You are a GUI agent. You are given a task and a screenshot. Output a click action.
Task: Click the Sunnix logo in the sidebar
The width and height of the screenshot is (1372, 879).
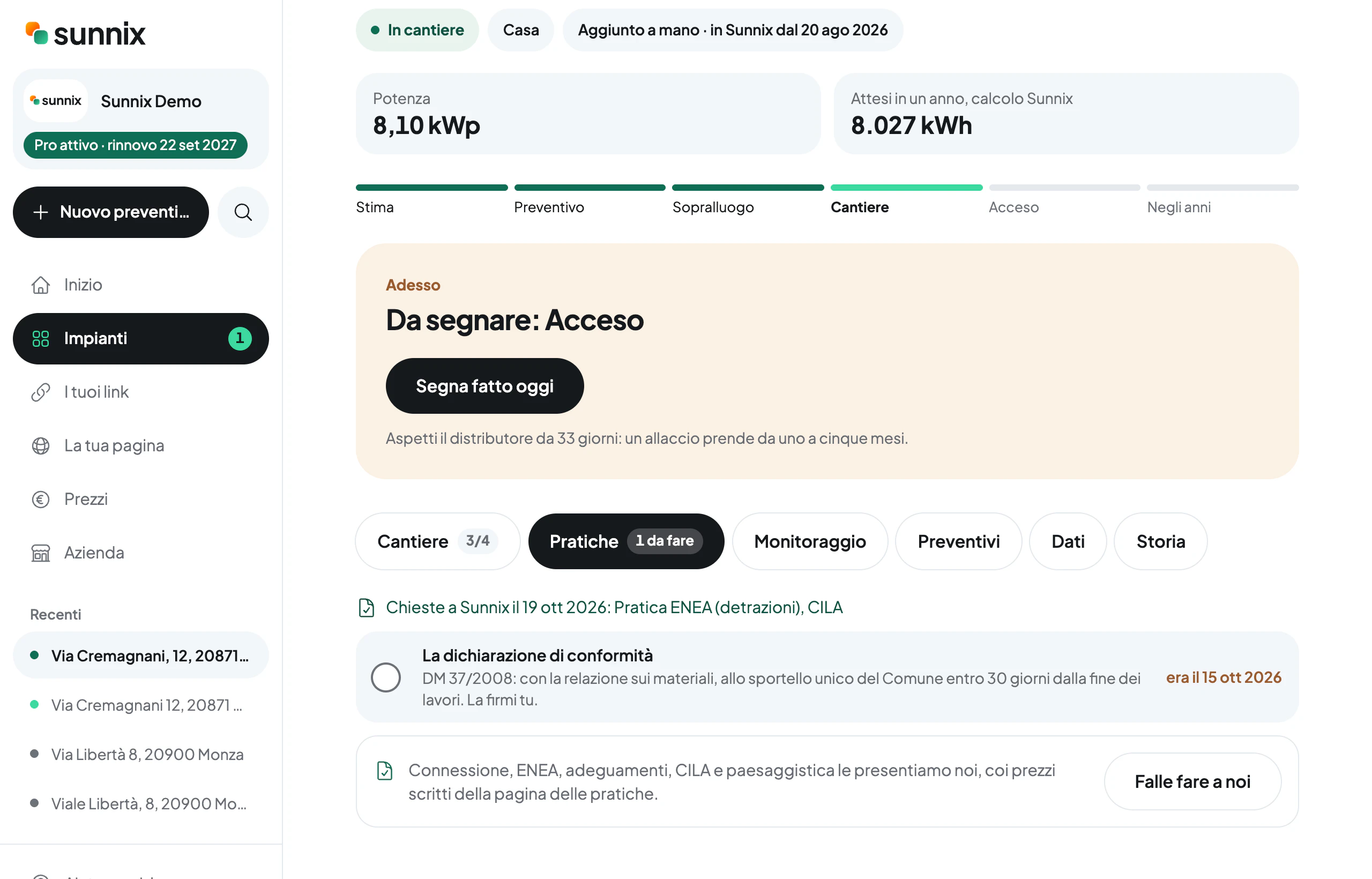[86, 33]
